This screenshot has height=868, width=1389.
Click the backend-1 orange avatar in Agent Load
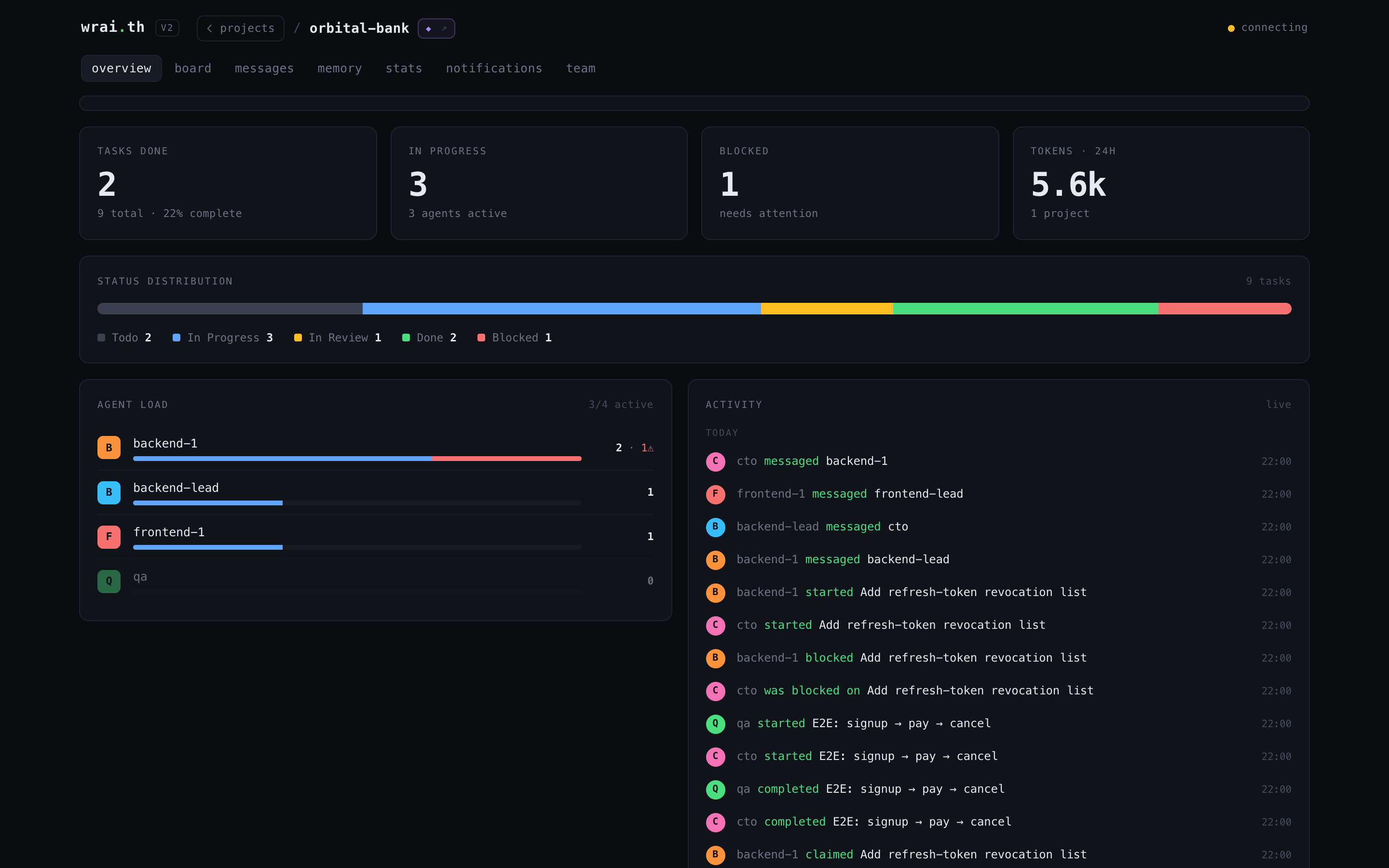109,448
